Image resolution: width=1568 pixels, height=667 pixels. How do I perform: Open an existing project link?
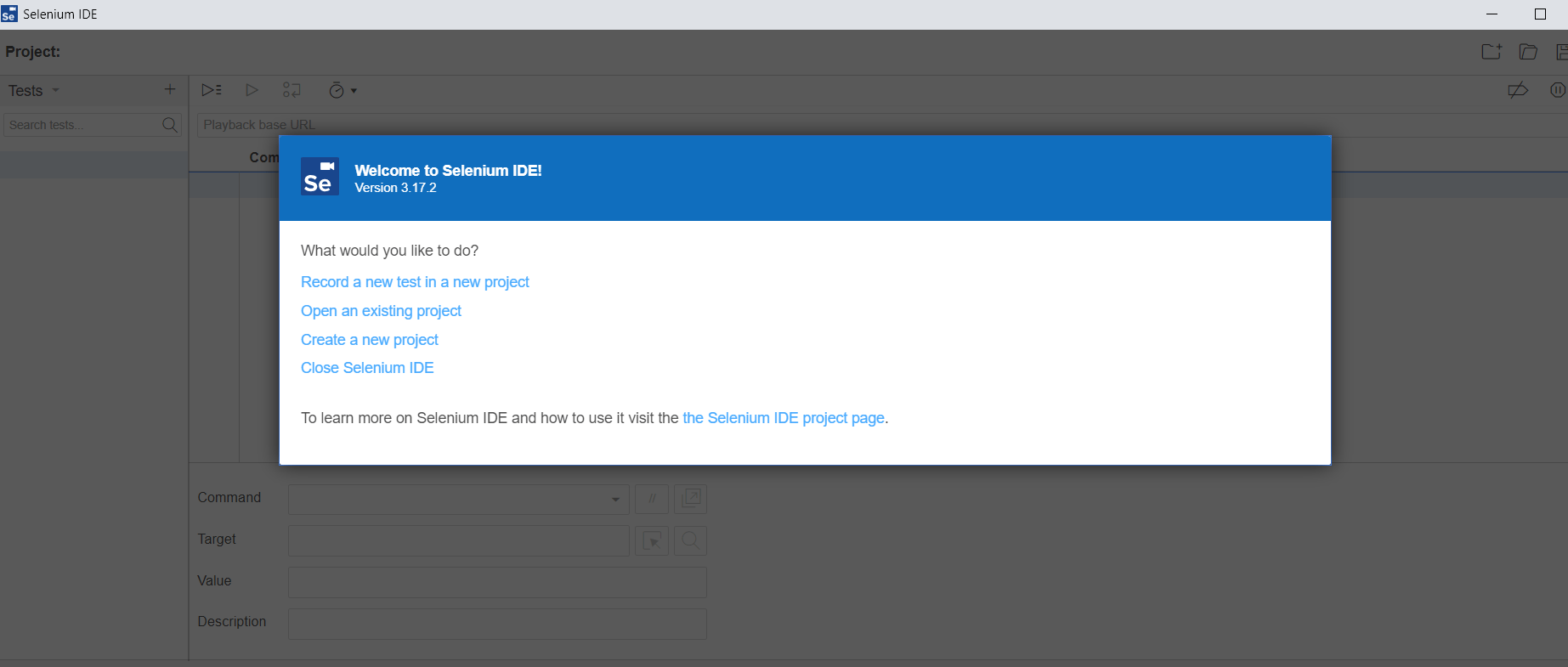tap(381, 311)
